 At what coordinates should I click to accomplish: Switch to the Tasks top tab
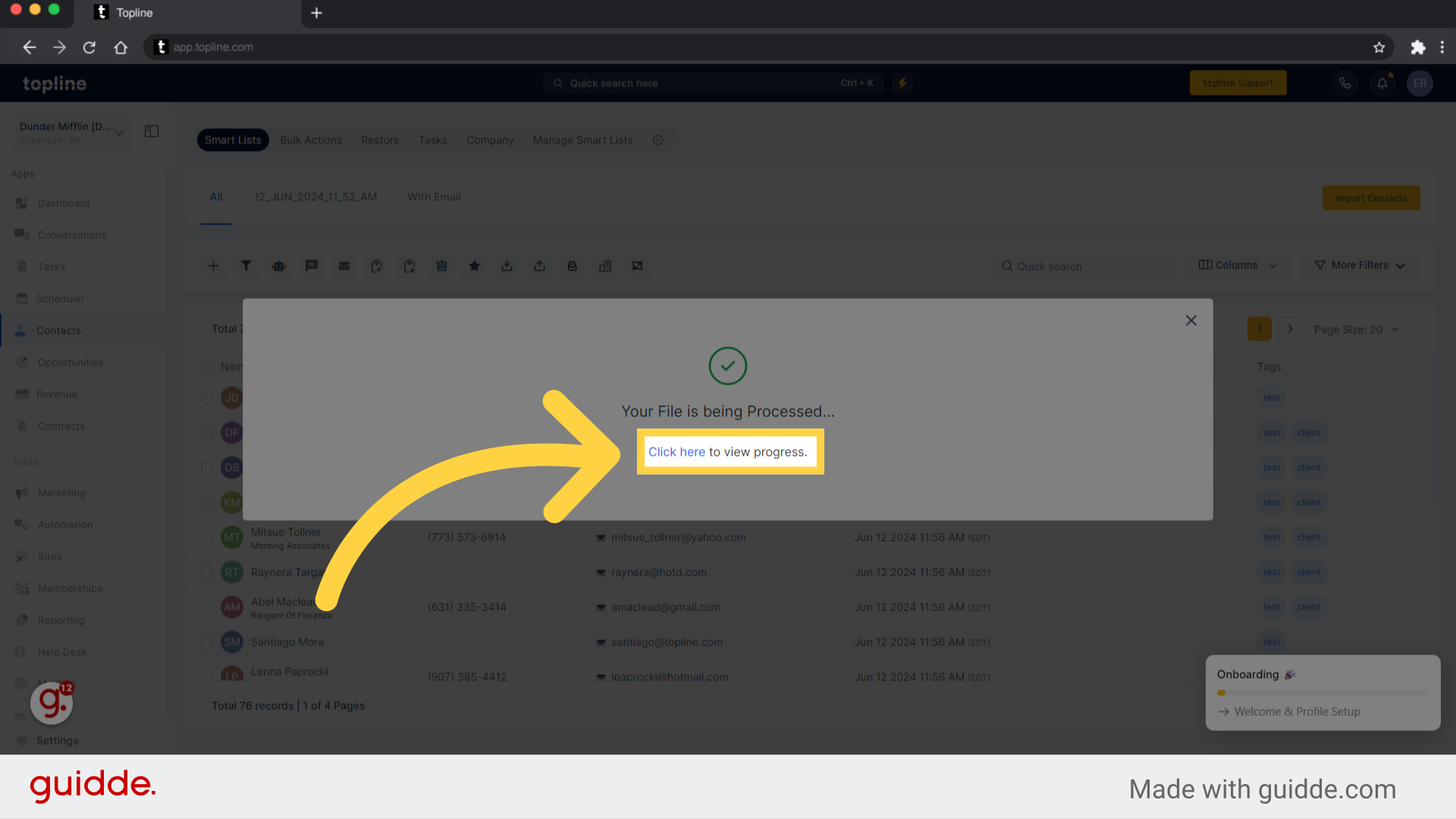[433, 140]
